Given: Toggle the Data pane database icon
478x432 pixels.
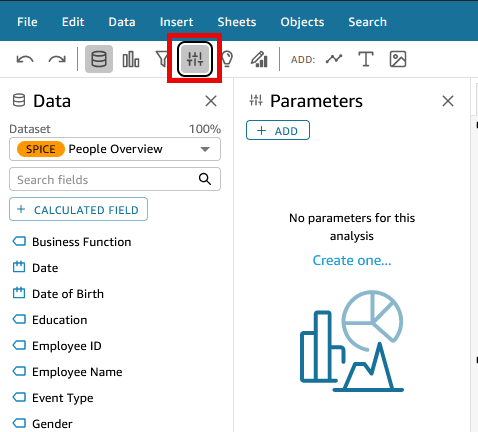Looking at the screenshot, I should point(99,59).
